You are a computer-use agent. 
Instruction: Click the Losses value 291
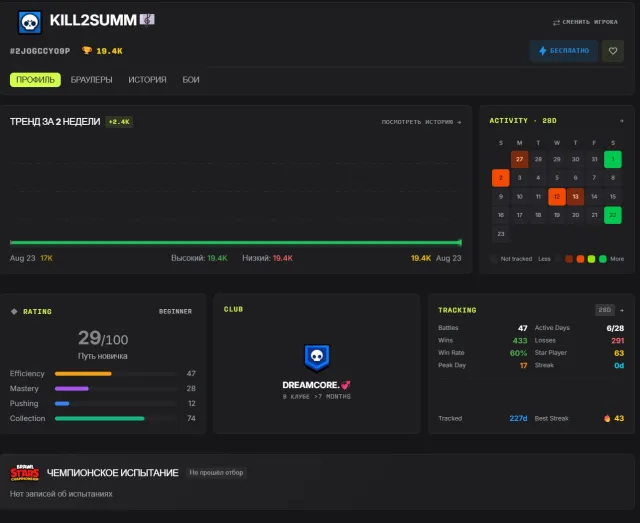point(618,341)
